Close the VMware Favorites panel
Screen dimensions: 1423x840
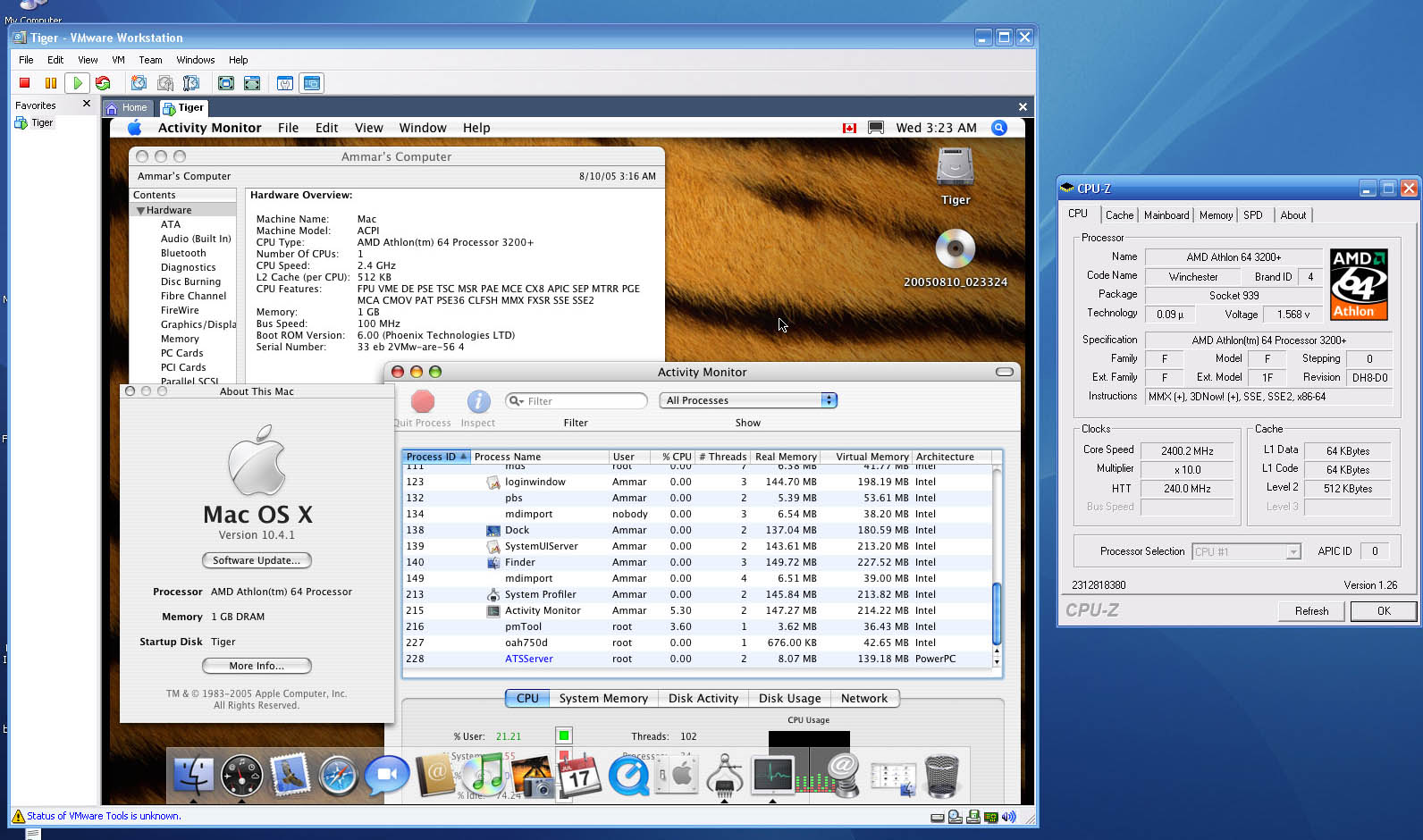pos(87,104)
